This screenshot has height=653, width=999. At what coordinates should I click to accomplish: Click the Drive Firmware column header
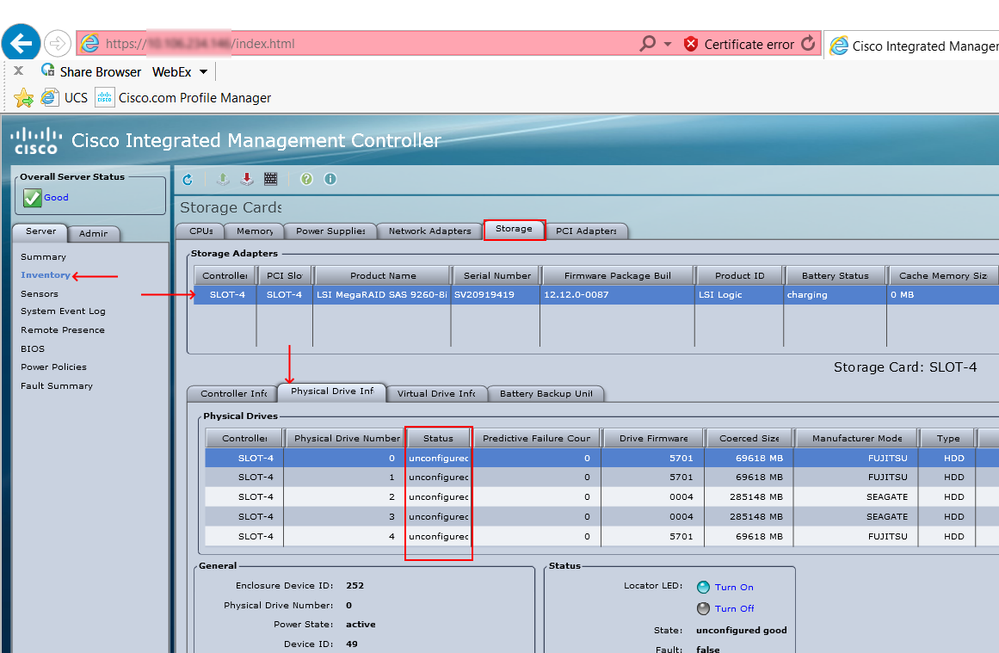(654, 438)
